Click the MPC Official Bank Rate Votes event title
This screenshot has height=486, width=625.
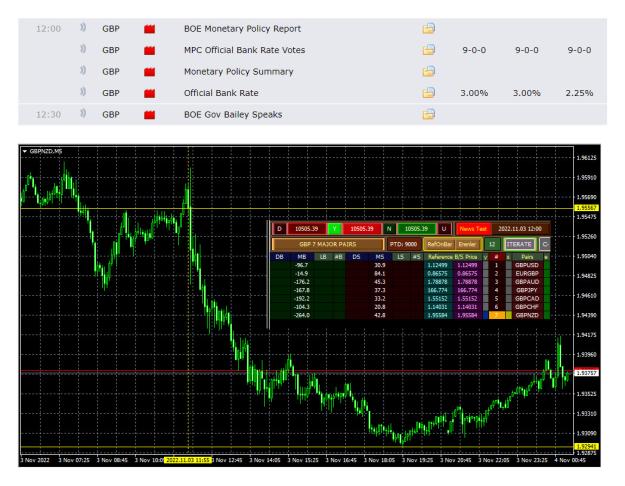point(244,50)
